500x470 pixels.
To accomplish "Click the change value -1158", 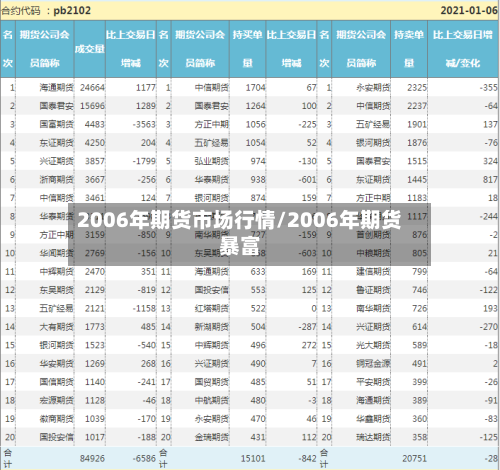I will (144, 308).
